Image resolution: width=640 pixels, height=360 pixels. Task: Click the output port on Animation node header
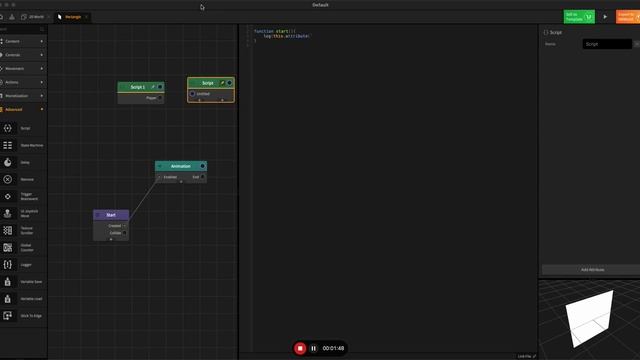coord(202,166)
